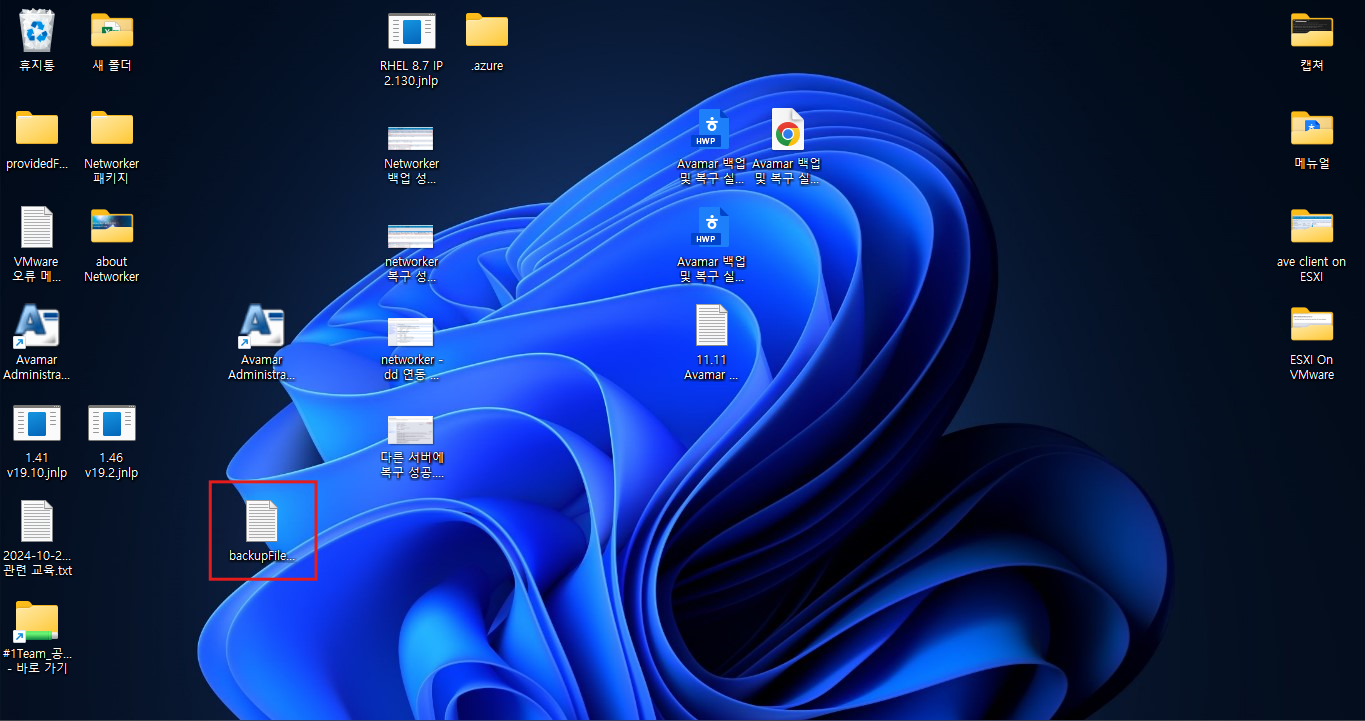Screen dimensions: 1365x721
Task: Select the VMware 오류 메... text file
Action: coord(37,244)
